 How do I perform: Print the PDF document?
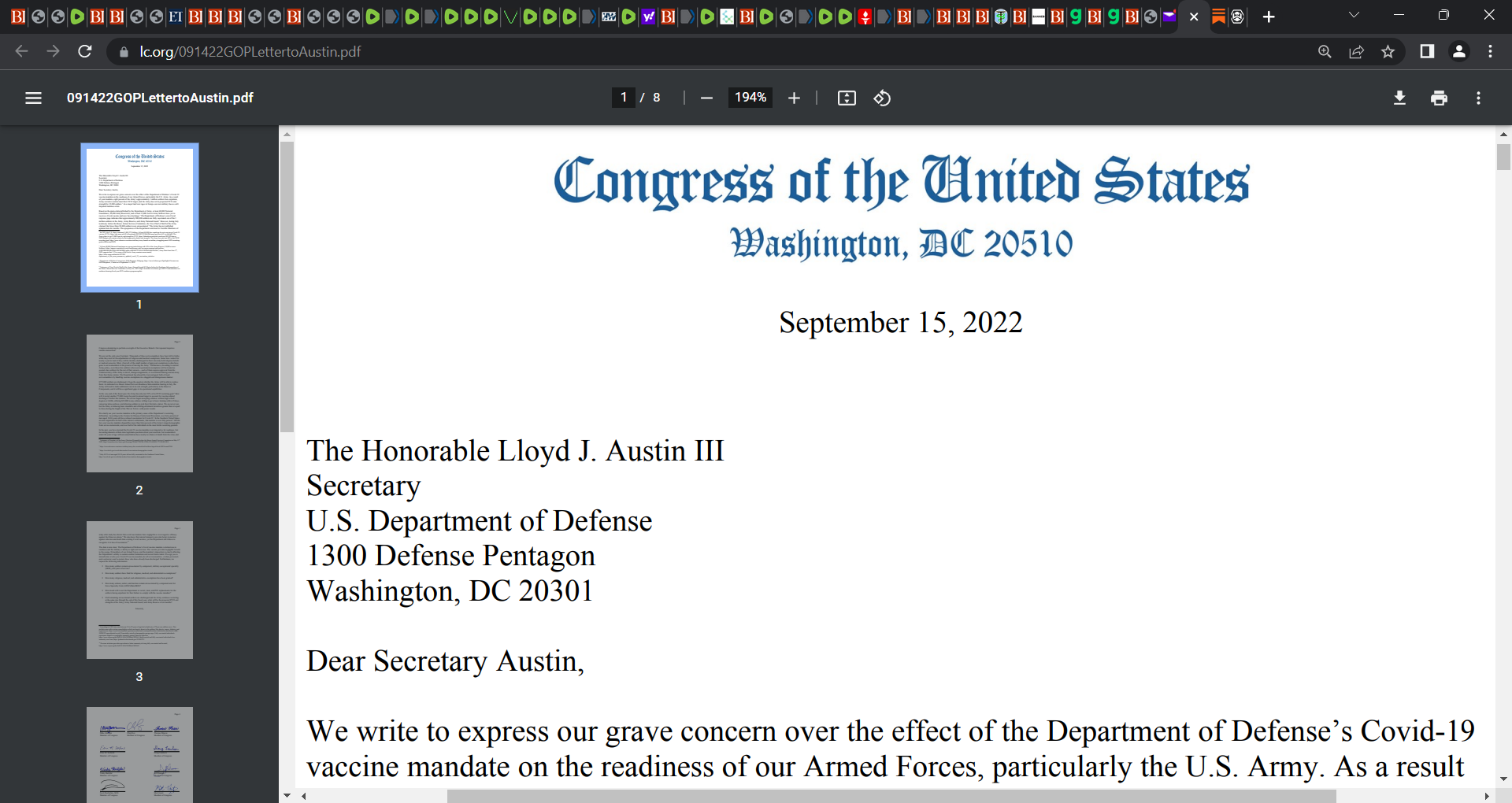[1439, 98]
